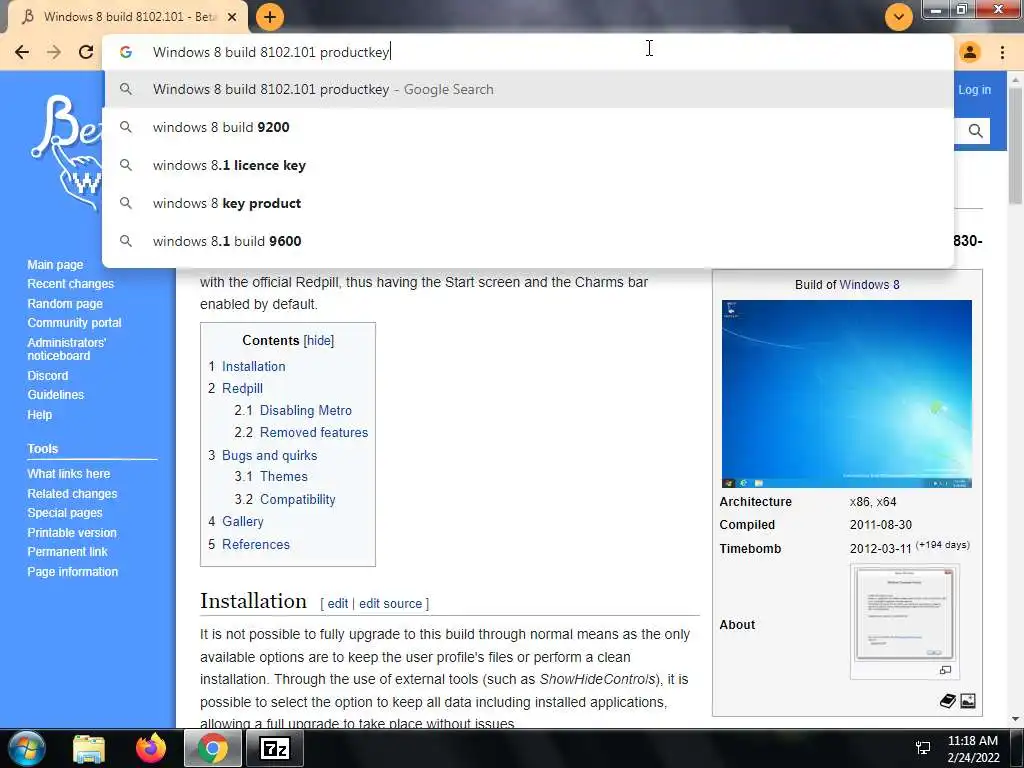Jump to 2.2 Removed features
The image size is (1024, 768).
point(314,432)
